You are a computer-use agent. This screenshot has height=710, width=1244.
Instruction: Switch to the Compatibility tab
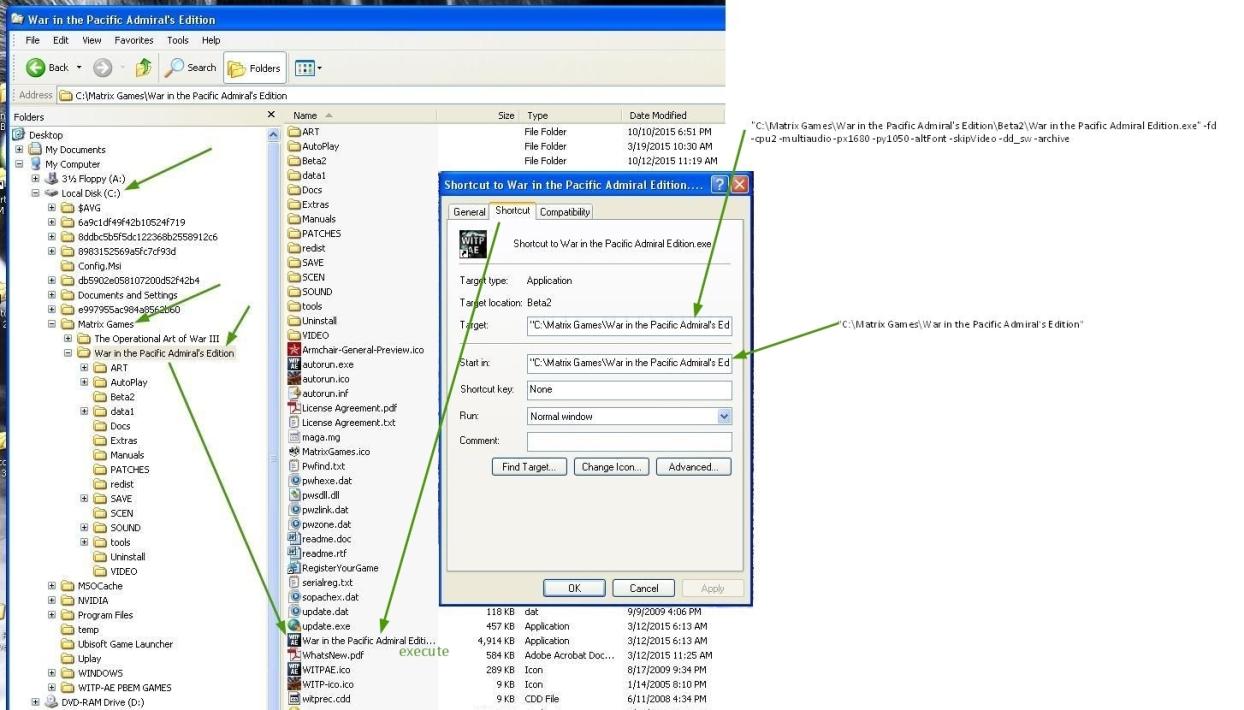pyautogui.click(x=566, y=212)
